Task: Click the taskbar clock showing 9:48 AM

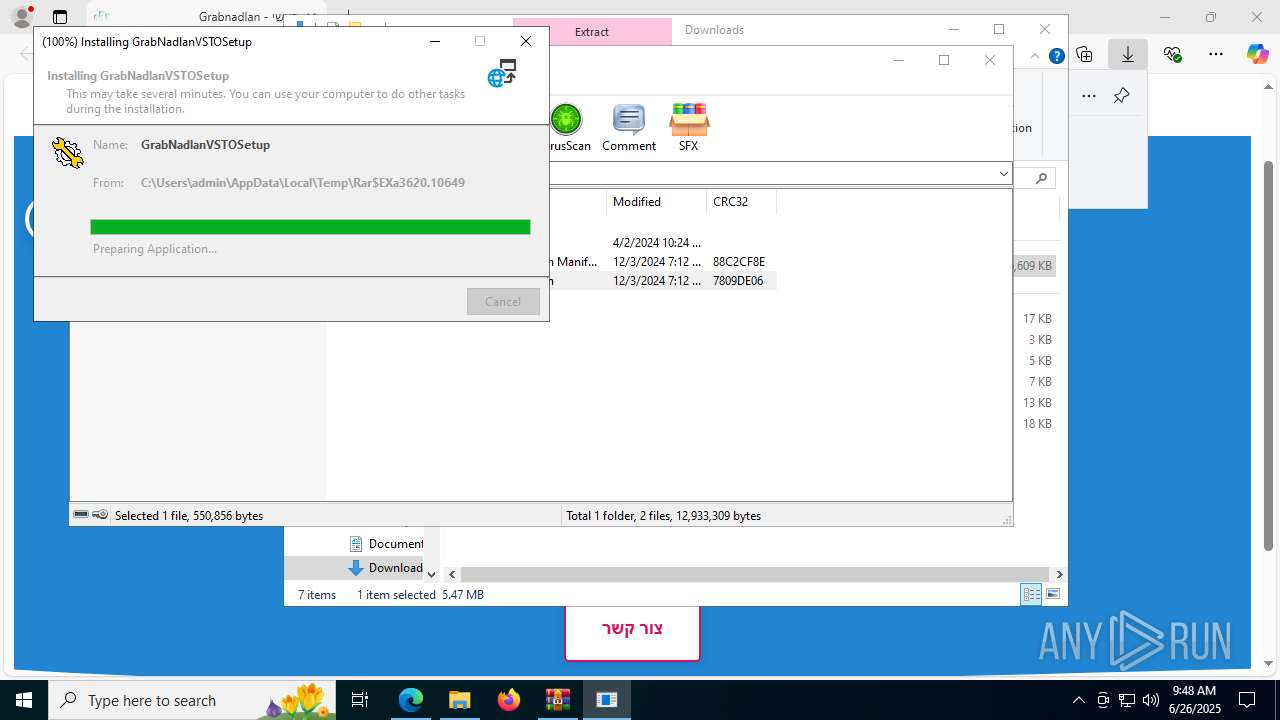Action: [x=1194, y=700]
